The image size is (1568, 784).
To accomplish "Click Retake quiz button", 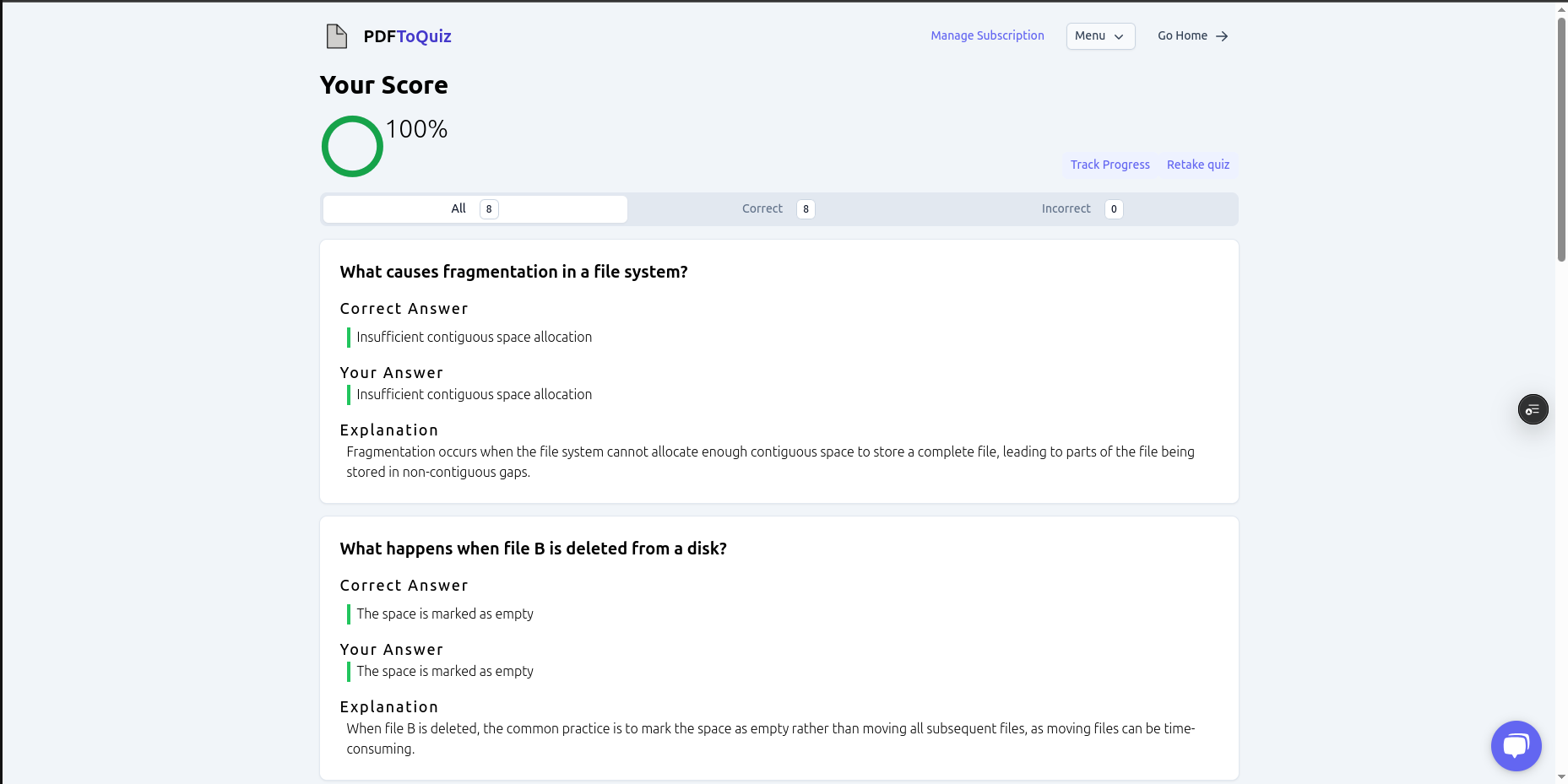I will tap(1197, 165).
